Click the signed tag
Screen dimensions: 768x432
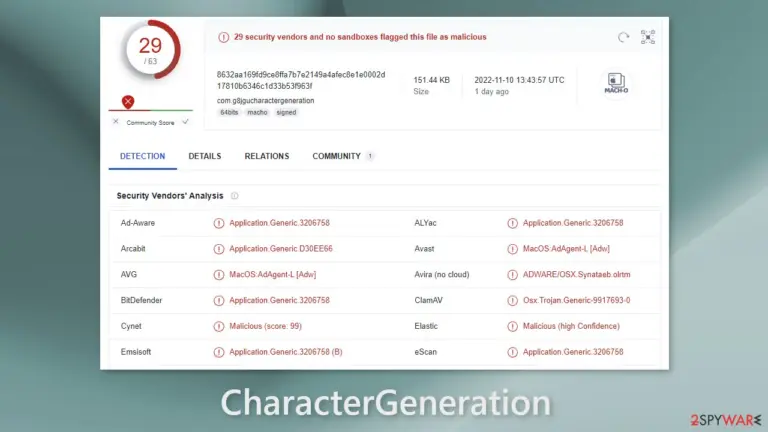286,112
